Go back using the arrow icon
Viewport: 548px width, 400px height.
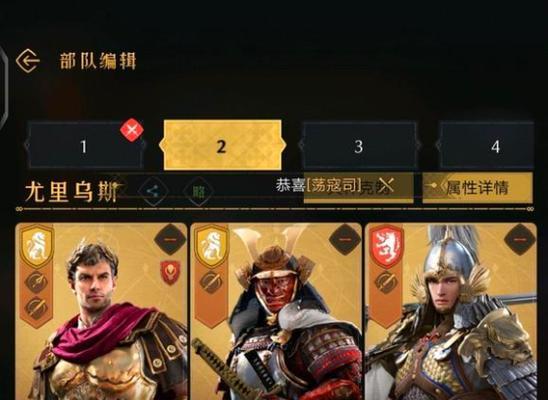[x=28, y=61]
